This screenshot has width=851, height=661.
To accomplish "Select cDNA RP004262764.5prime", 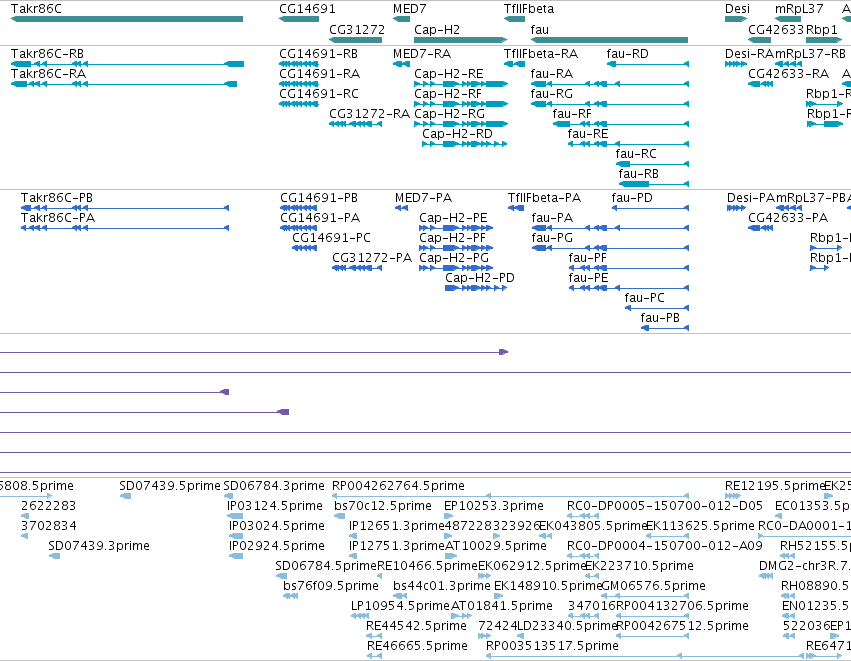I will [x=398, y=486].
